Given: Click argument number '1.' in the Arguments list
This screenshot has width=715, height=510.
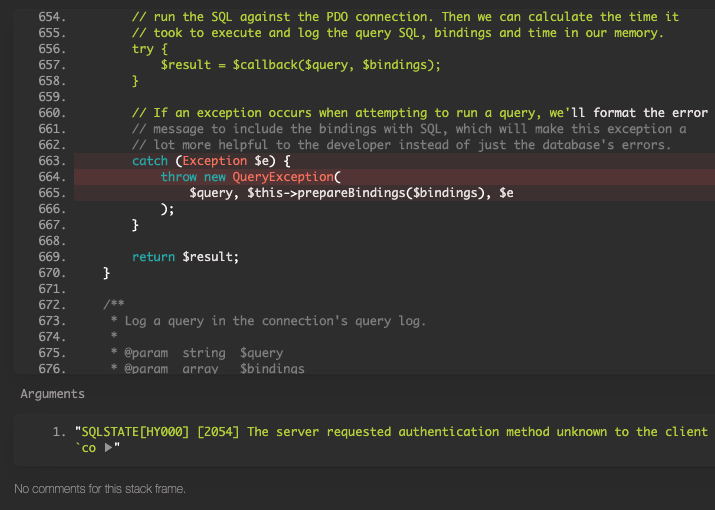Looking at the screenshot, I should point(59,432).
